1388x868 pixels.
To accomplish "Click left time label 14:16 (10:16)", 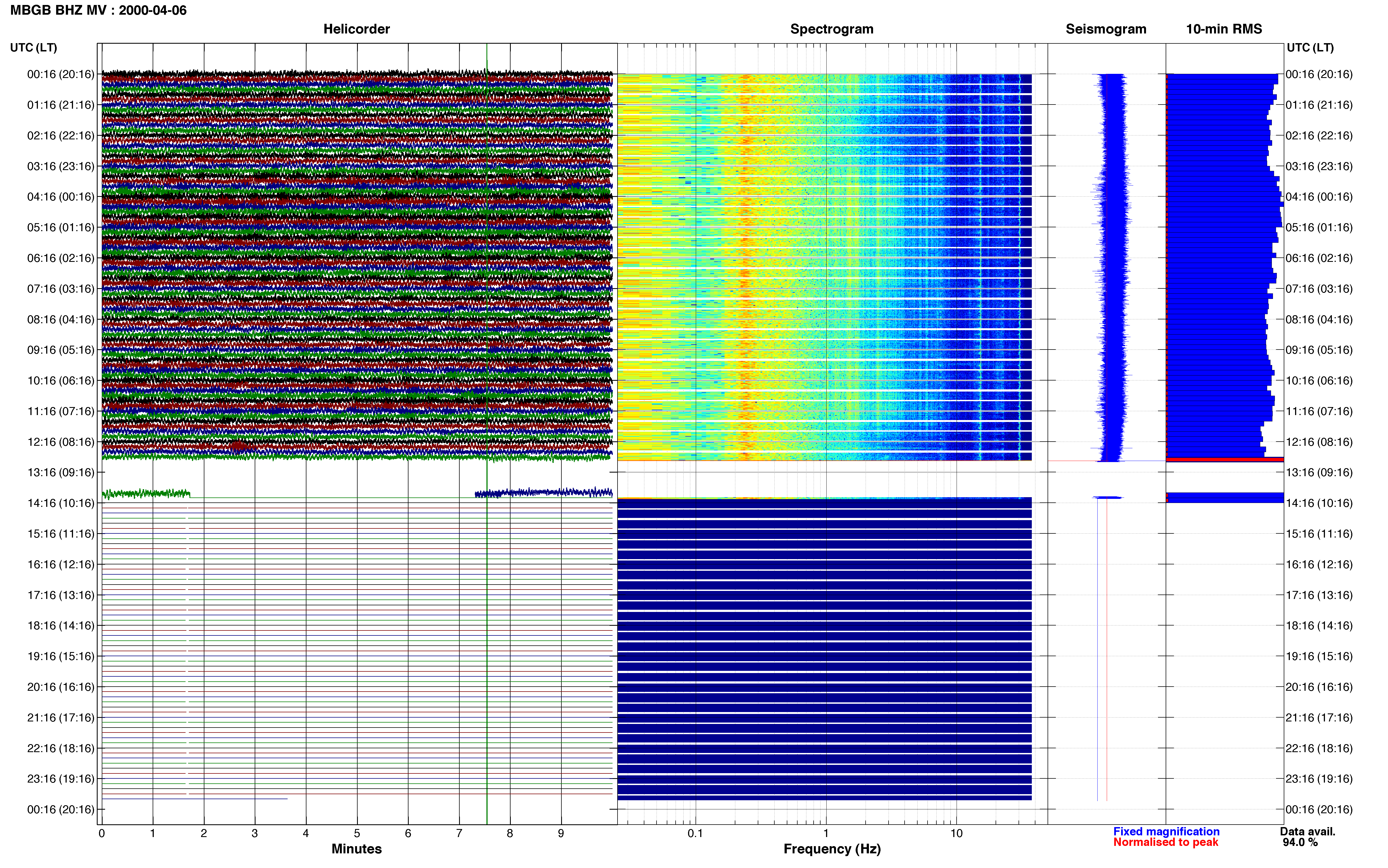I will coord(61,503).
